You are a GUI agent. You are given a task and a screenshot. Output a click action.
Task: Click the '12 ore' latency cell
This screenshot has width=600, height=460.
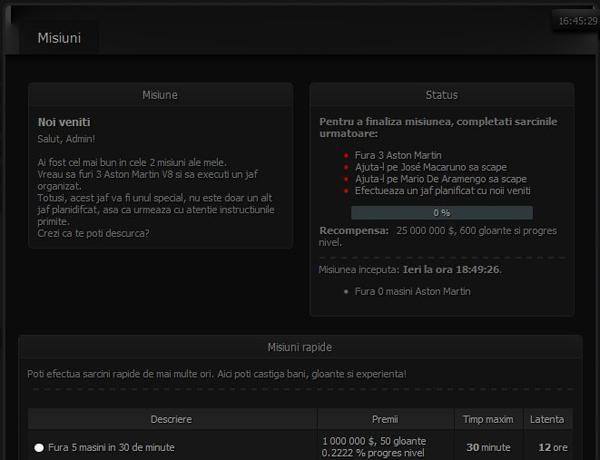[x=546, y=447]
